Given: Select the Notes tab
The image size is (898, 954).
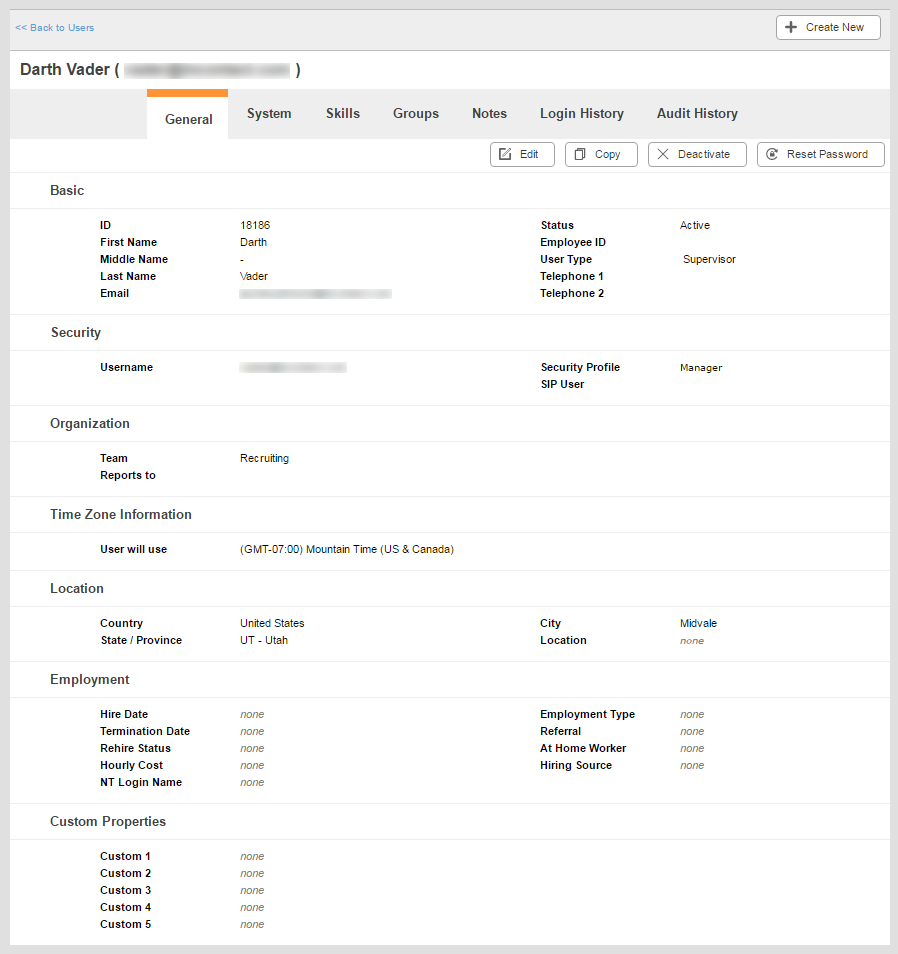Looking at the screenshot, I should (489, 114).
